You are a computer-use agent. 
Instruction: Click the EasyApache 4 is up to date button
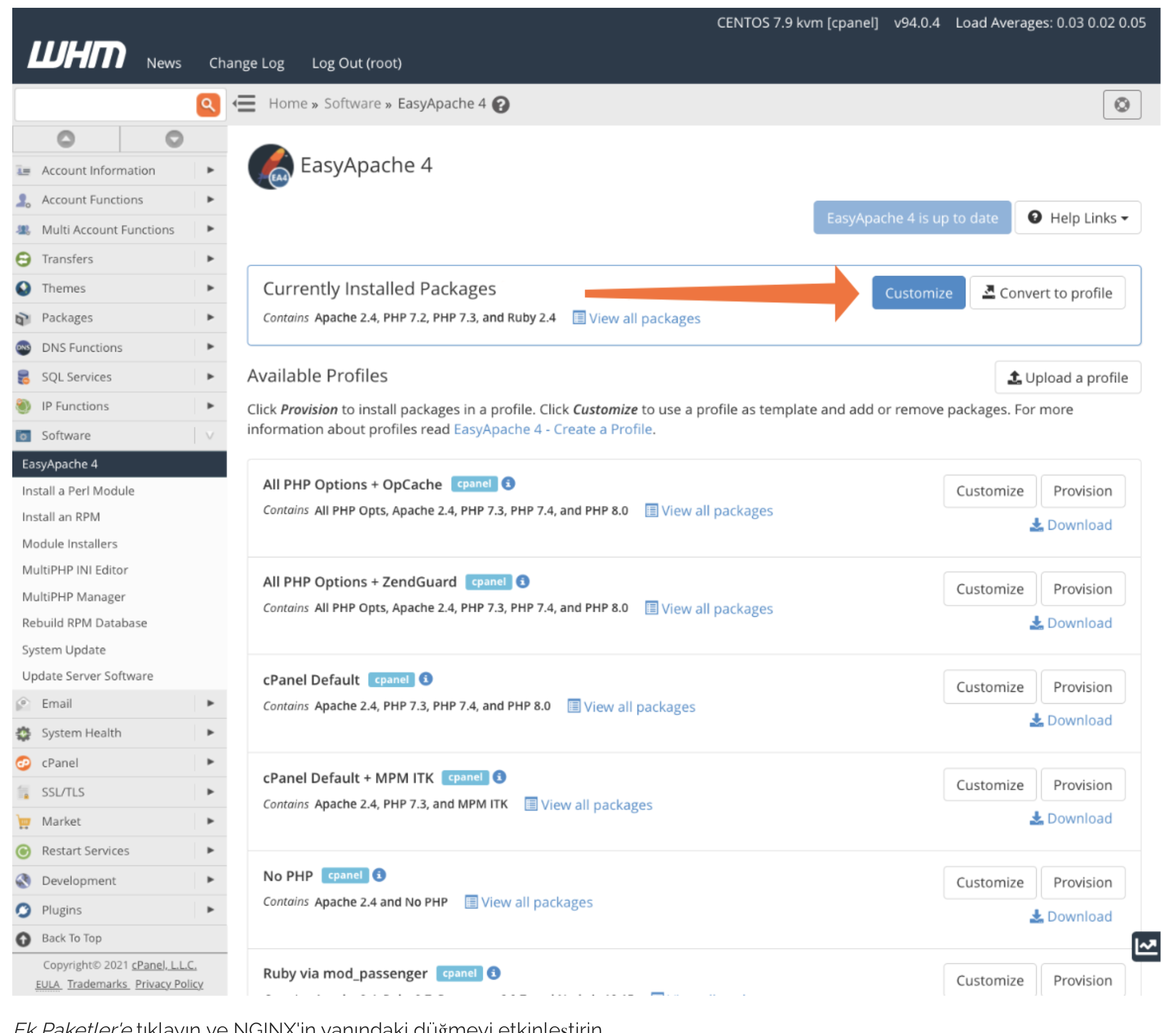tap(912, 218)
